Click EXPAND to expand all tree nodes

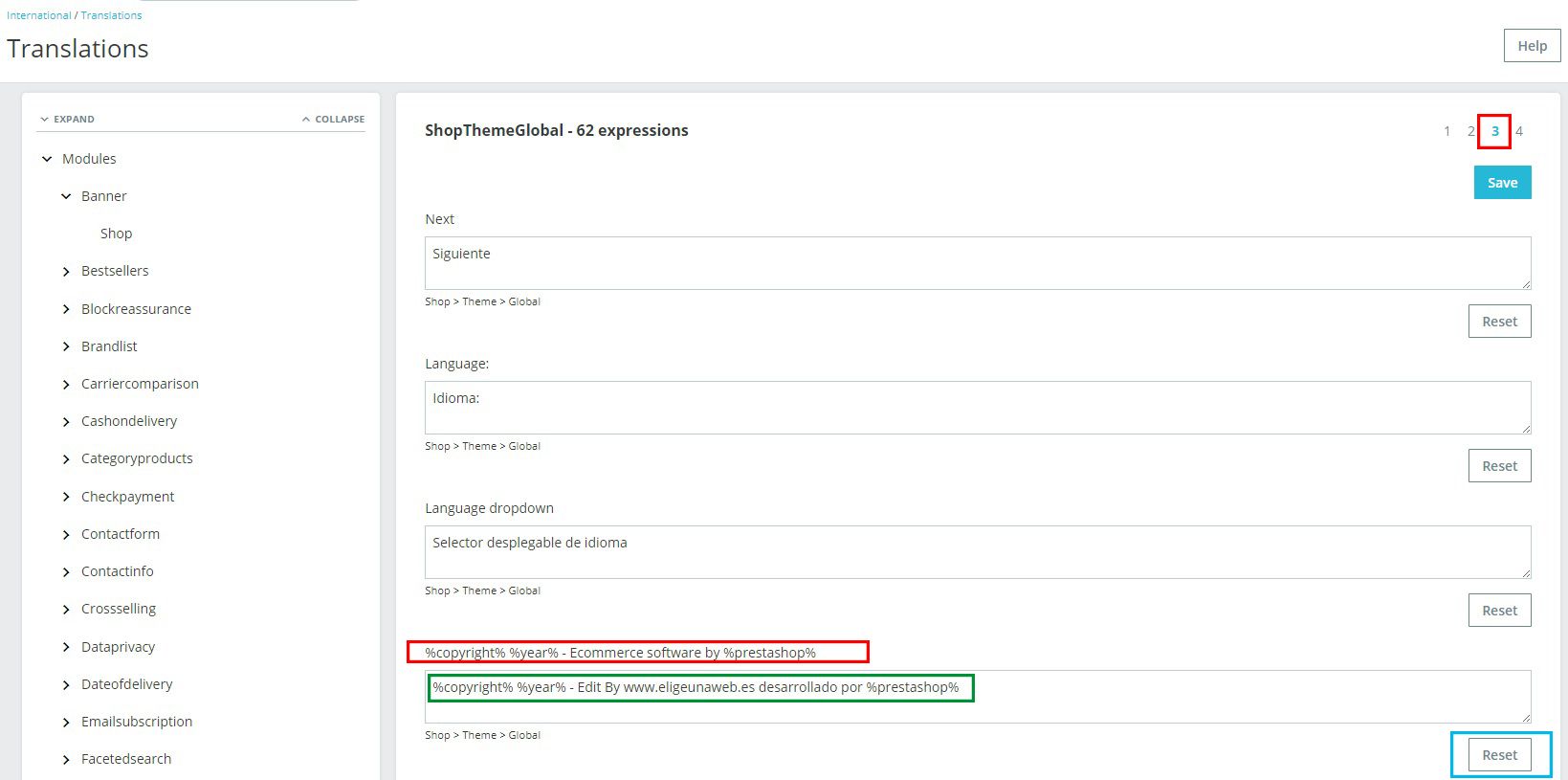click(67, 120)
